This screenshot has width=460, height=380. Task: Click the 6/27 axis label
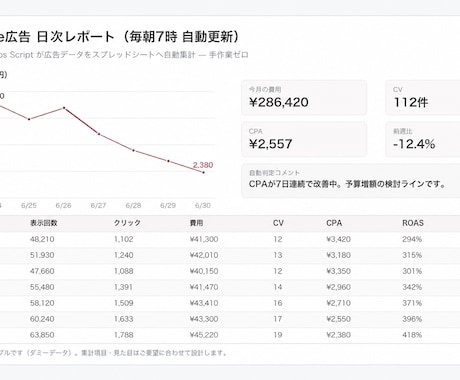[98, 205]
